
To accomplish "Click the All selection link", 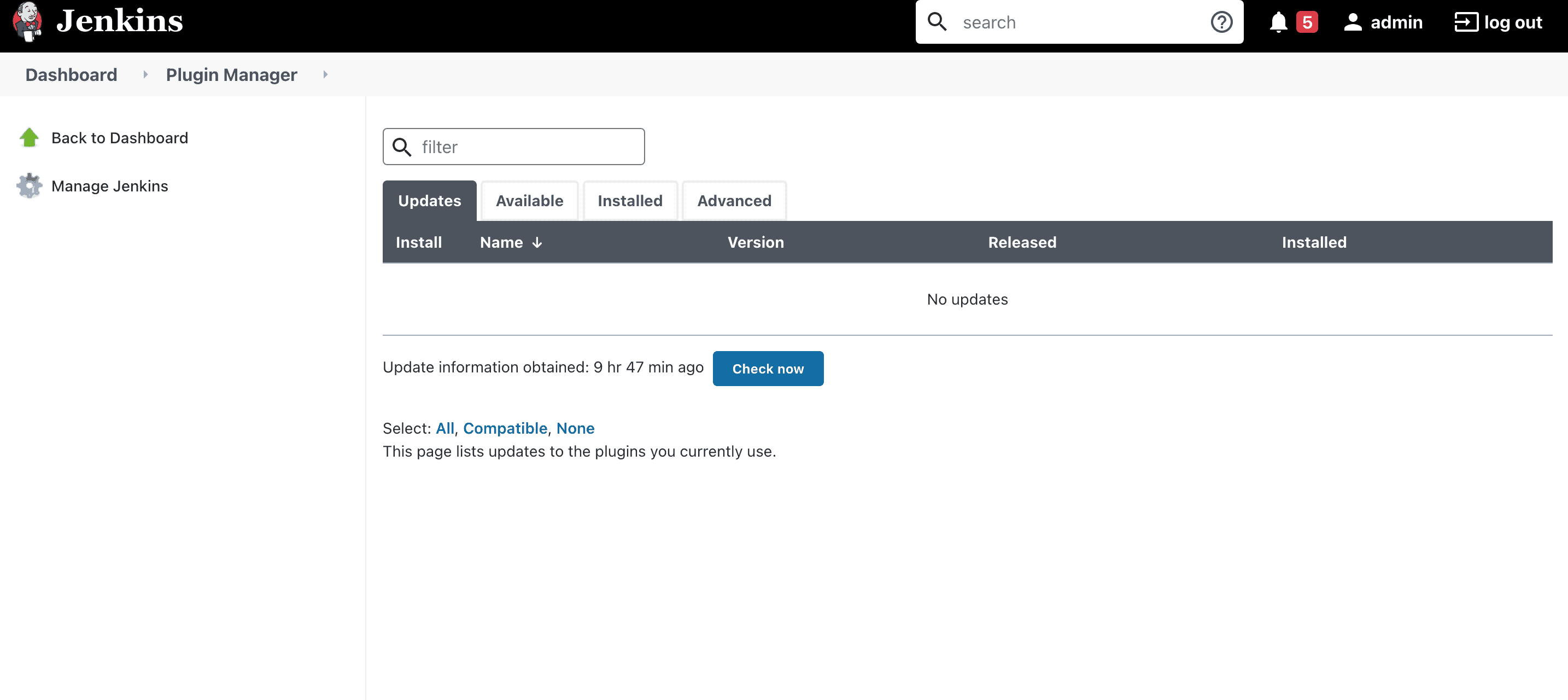I will pyautogui.click(x=444, y=428).
